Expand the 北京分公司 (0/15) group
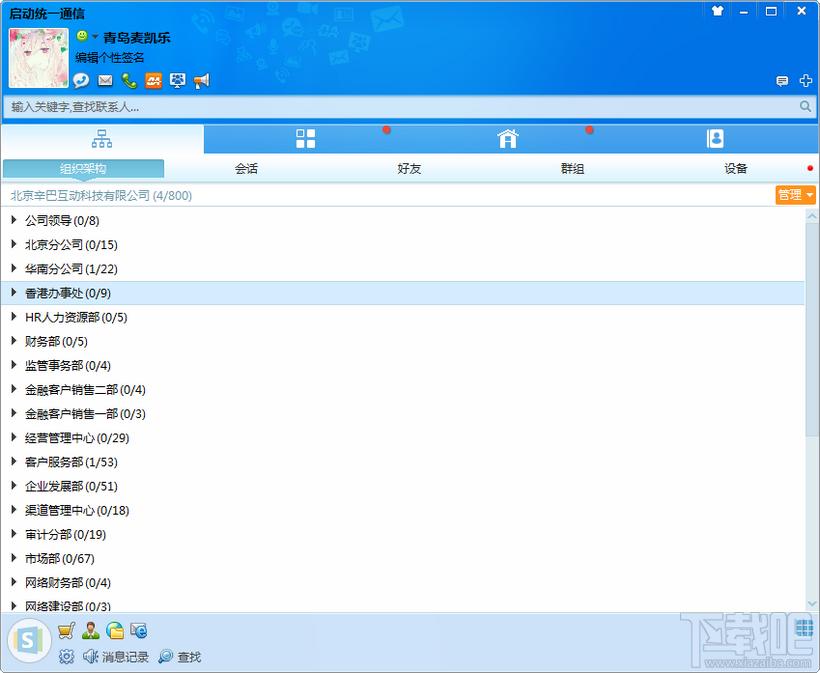Image resolution: width=820 pixels, height=673 pixels. 14,244
